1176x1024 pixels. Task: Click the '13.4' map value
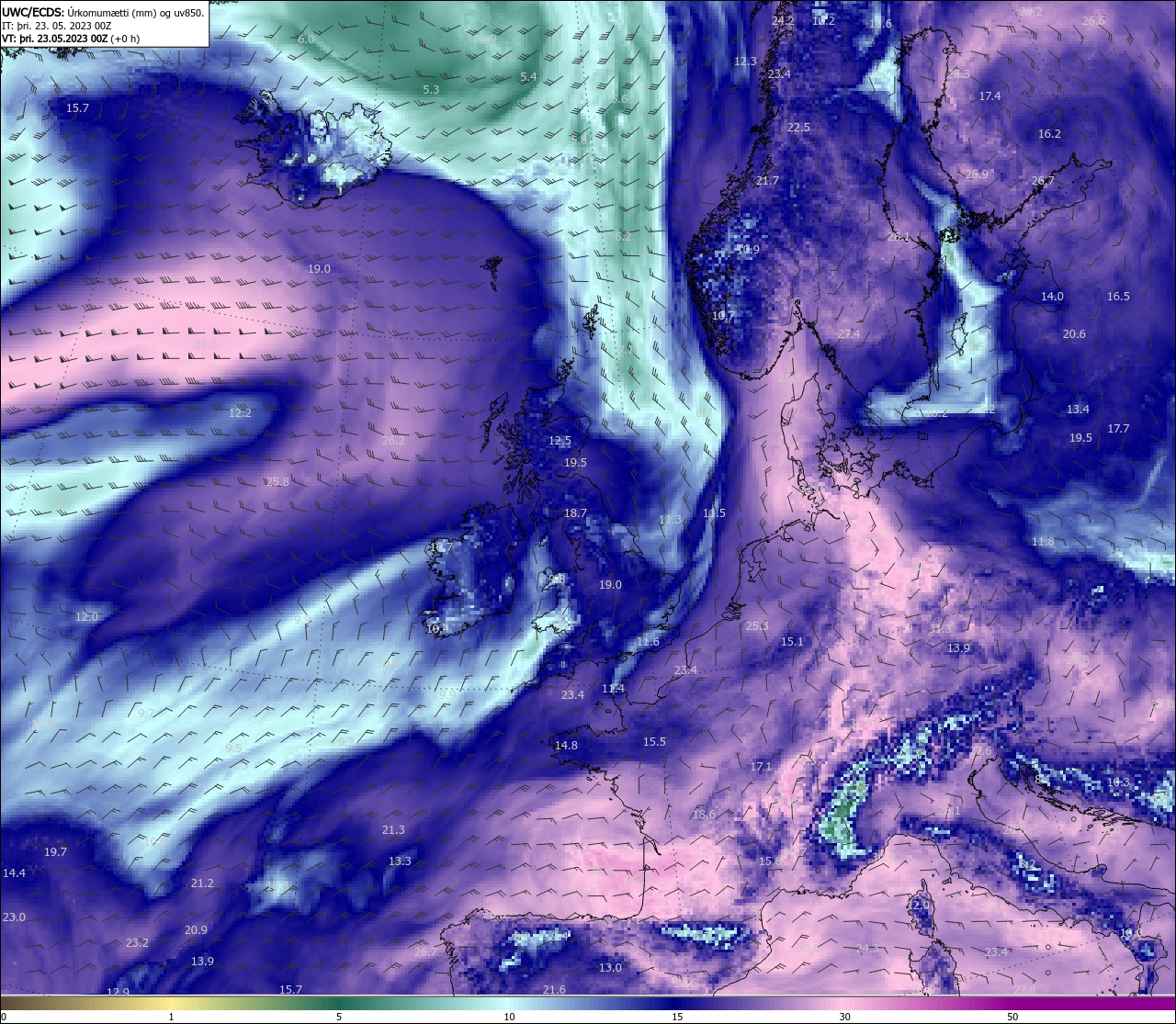1078,410
